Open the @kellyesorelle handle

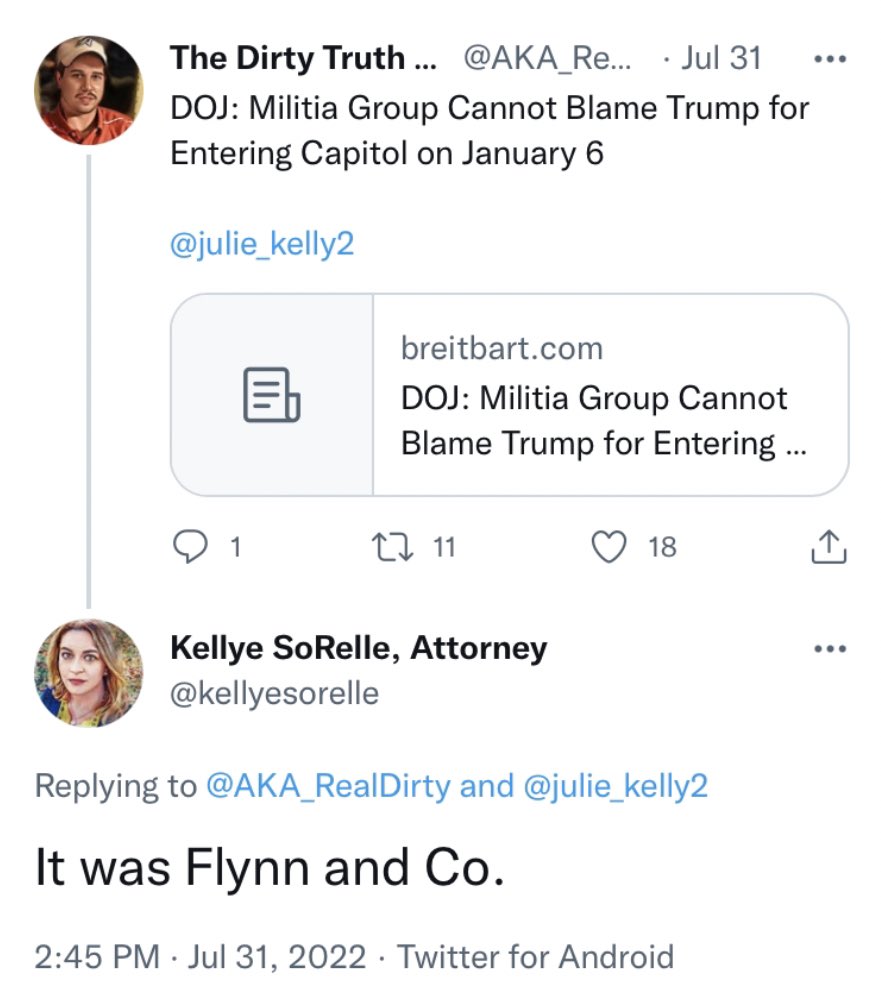tap(275, 693)
